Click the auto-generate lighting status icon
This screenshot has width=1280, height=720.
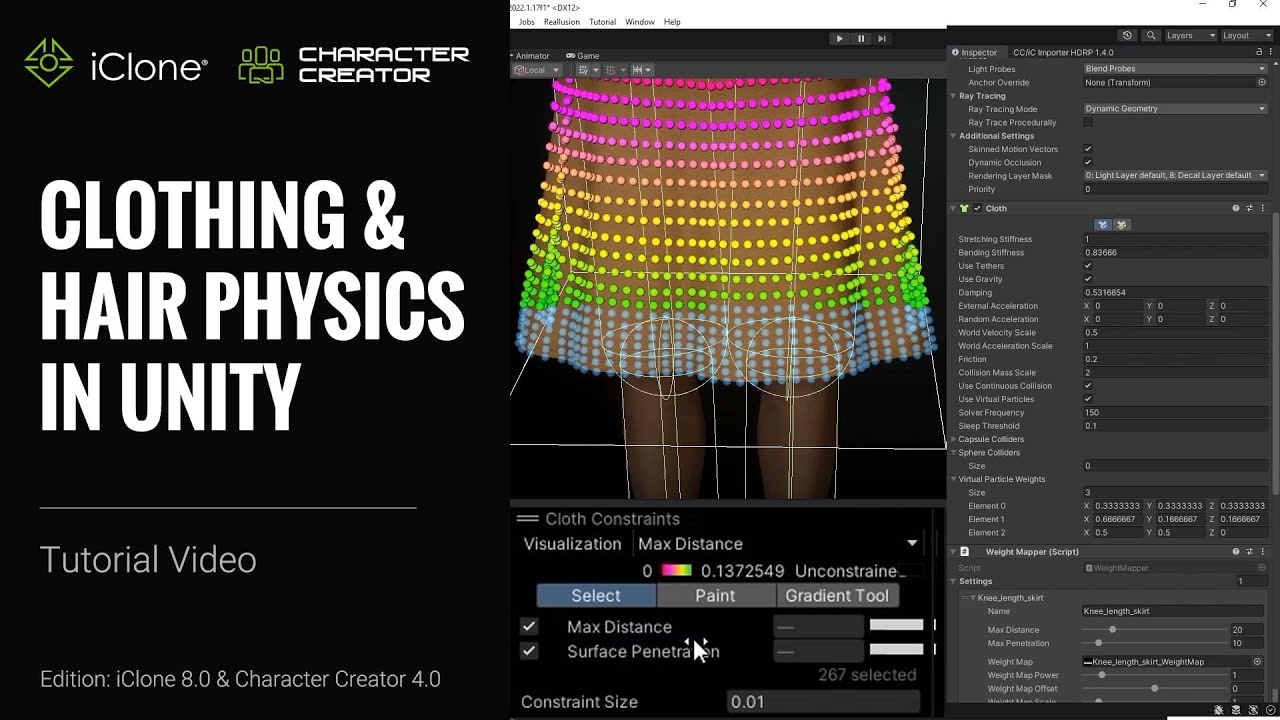(x=1253, y=710)
